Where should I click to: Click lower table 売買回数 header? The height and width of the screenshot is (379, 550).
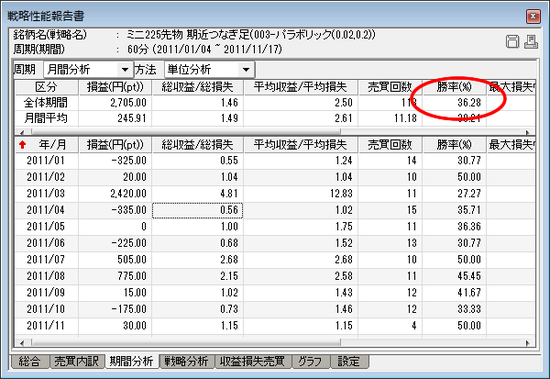[390, 145]
